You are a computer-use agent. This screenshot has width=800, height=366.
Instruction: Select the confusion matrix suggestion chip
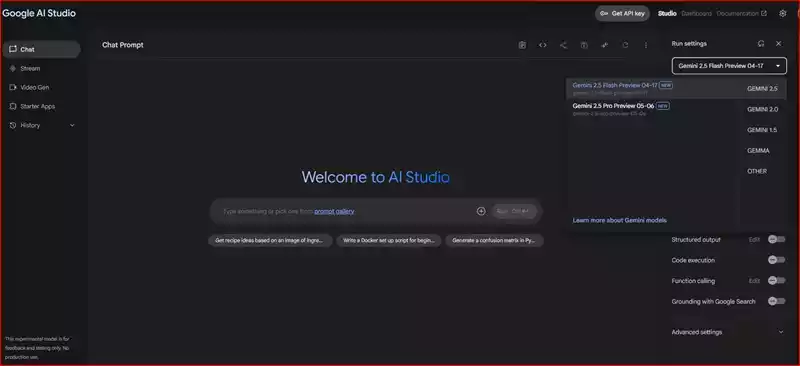point(494,240)
